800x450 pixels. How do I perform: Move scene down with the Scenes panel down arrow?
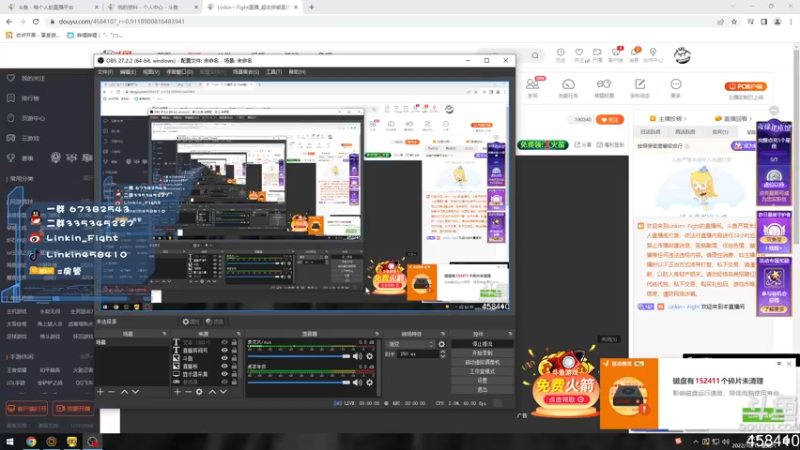135,392
